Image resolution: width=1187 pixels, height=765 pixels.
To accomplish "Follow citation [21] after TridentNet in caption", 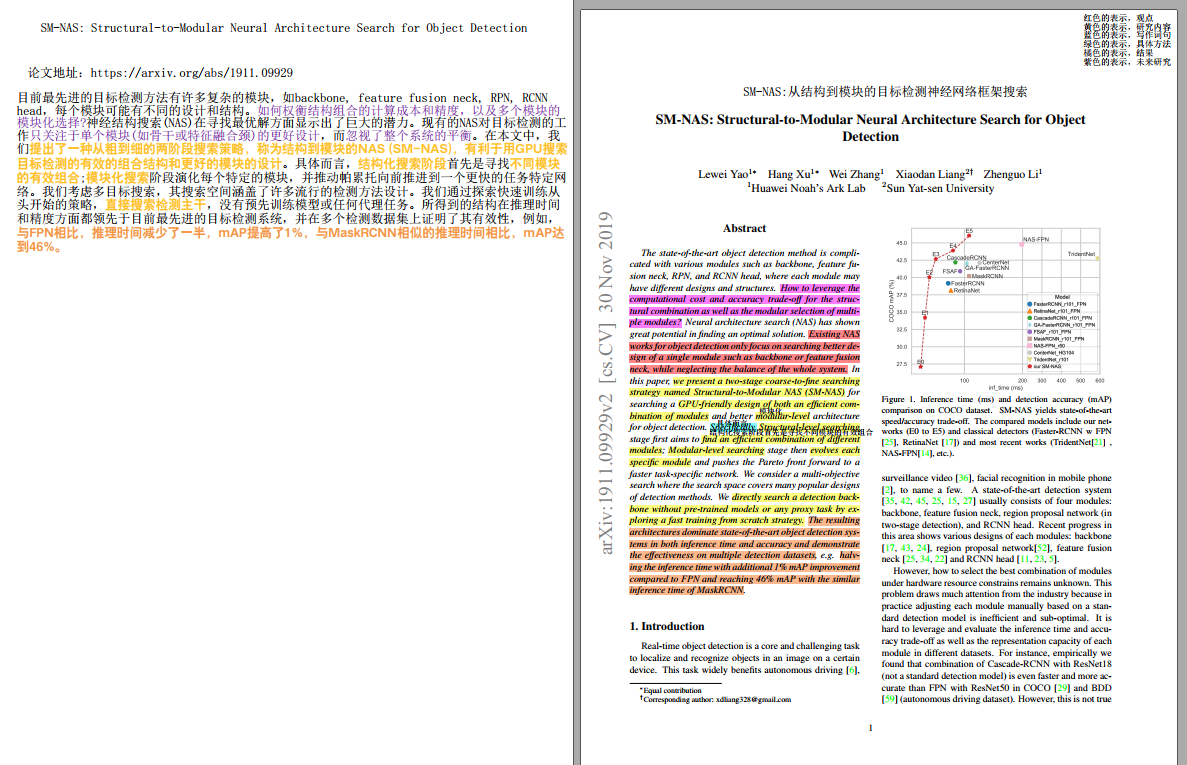I will point(1098,442).
